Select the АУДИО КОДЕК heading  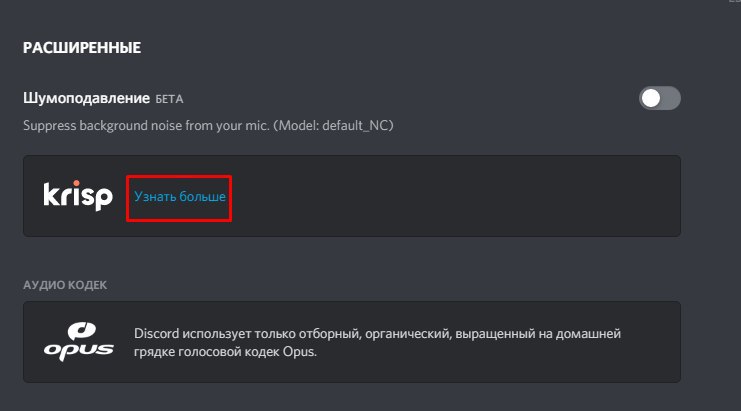pos(65,285)
